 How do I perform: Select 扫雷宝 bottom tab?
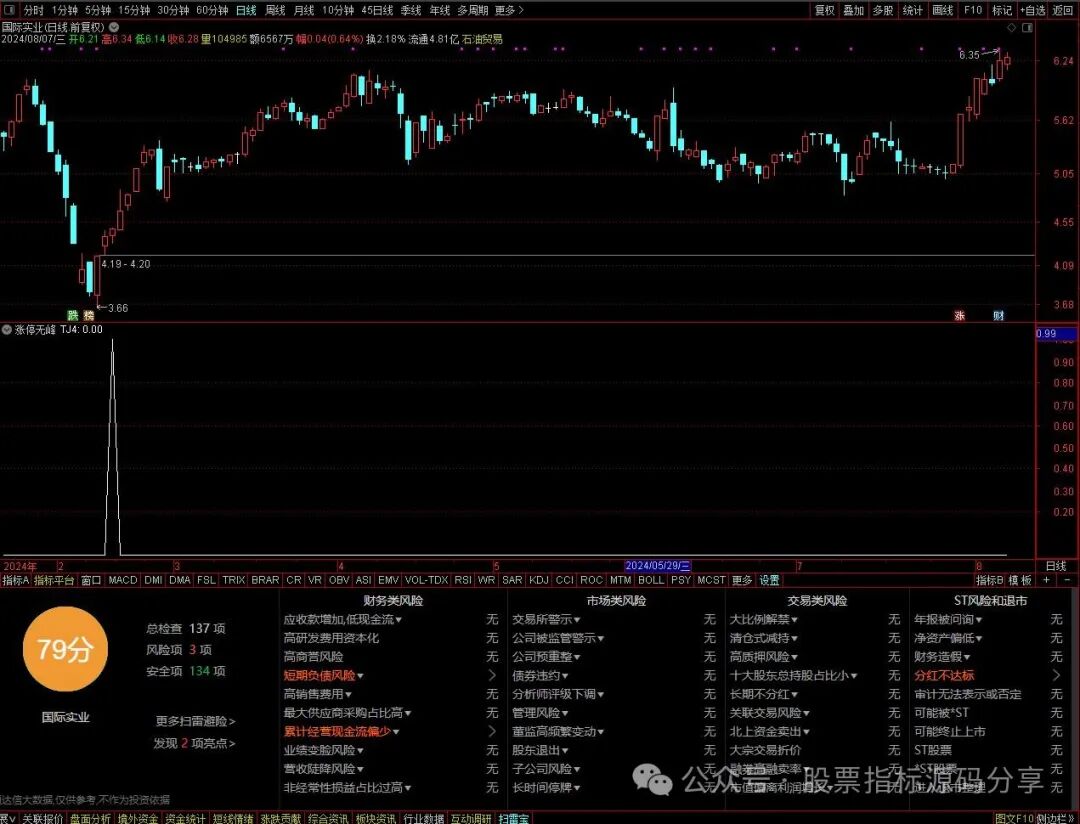514,818
